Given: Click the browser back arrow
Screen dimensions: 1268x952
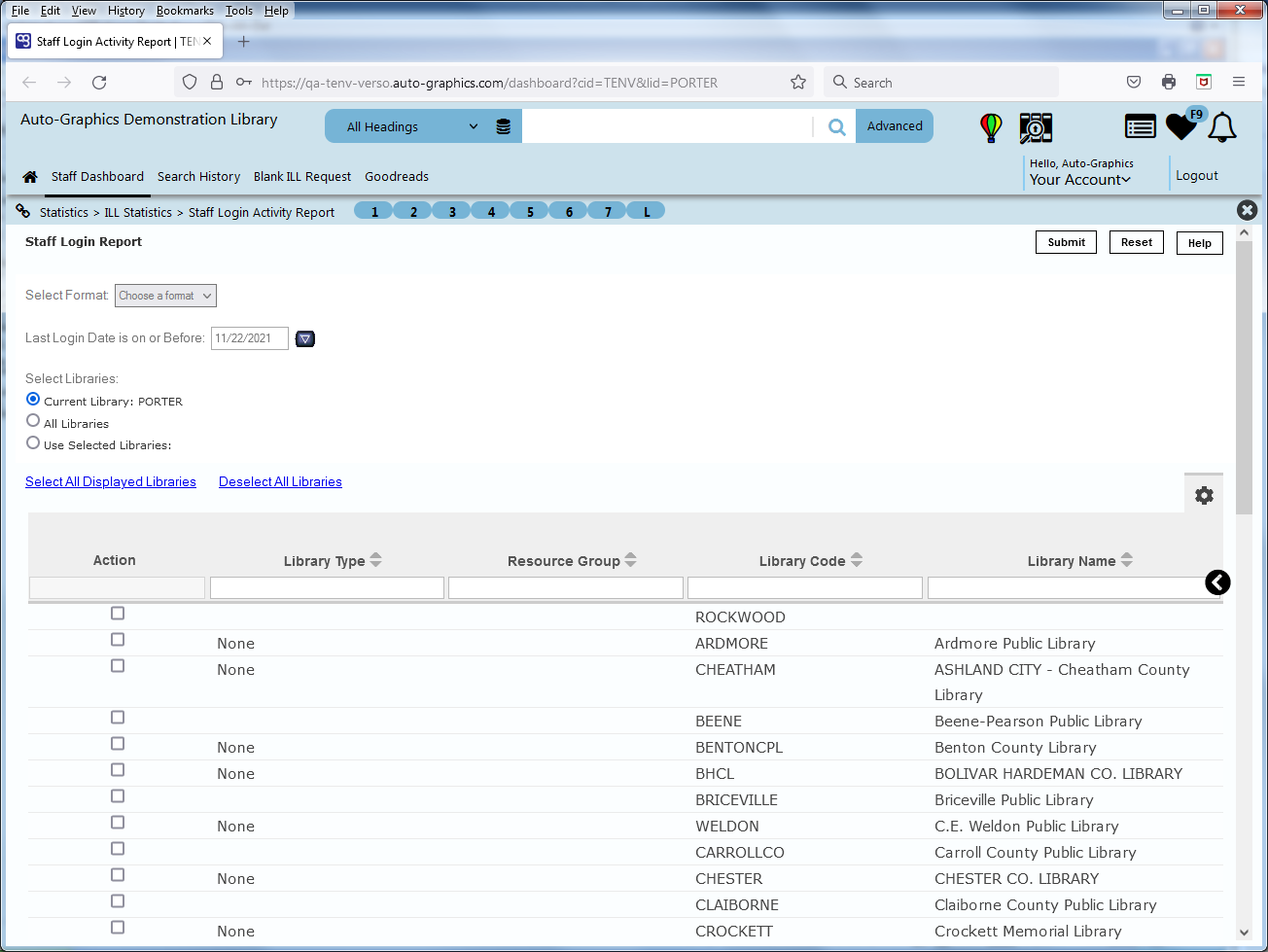Looking at the screenshot, I should coord(29,83).
